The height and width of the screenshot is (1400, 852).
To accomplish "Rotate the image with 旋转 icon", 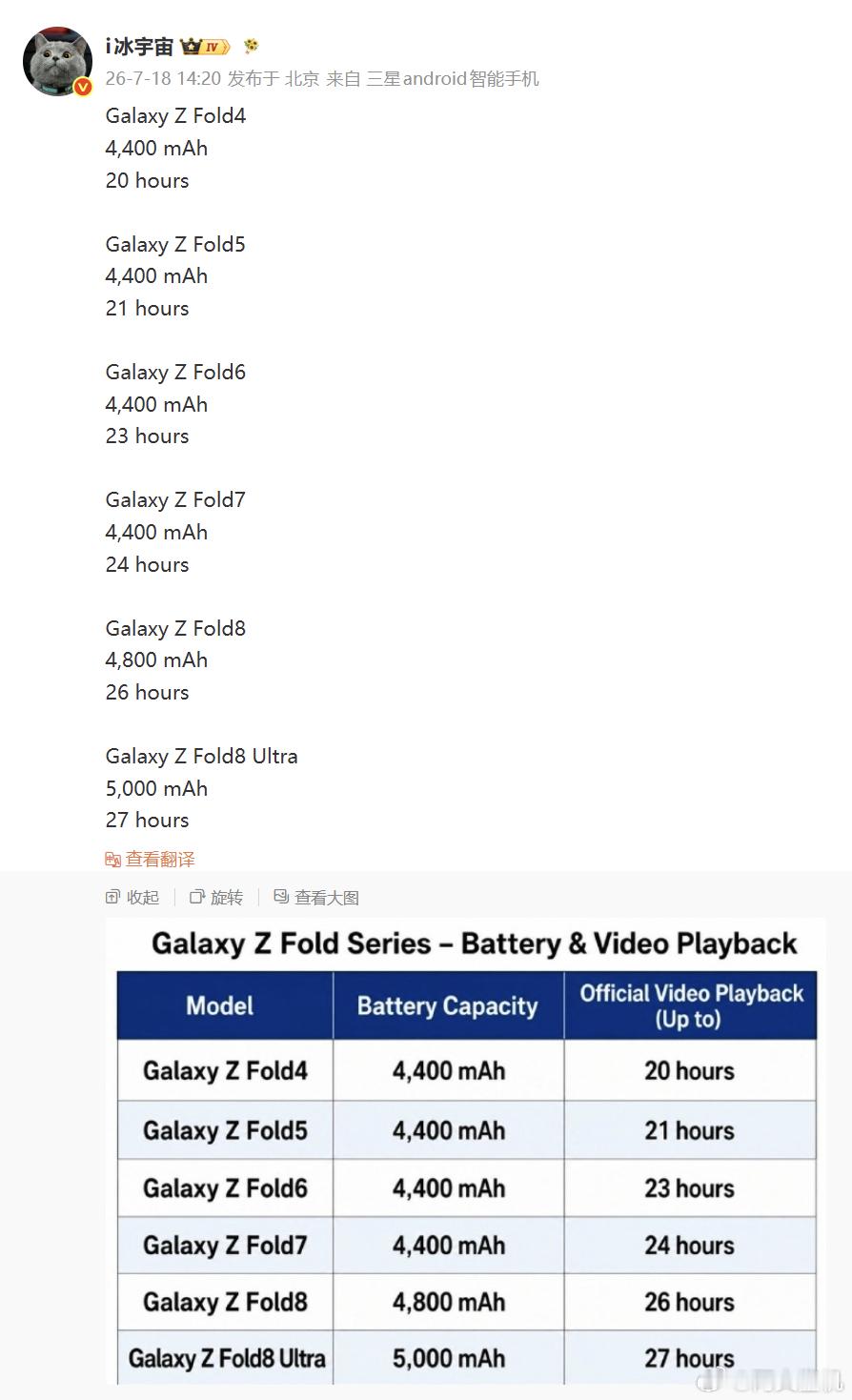I will click(197, 897).
